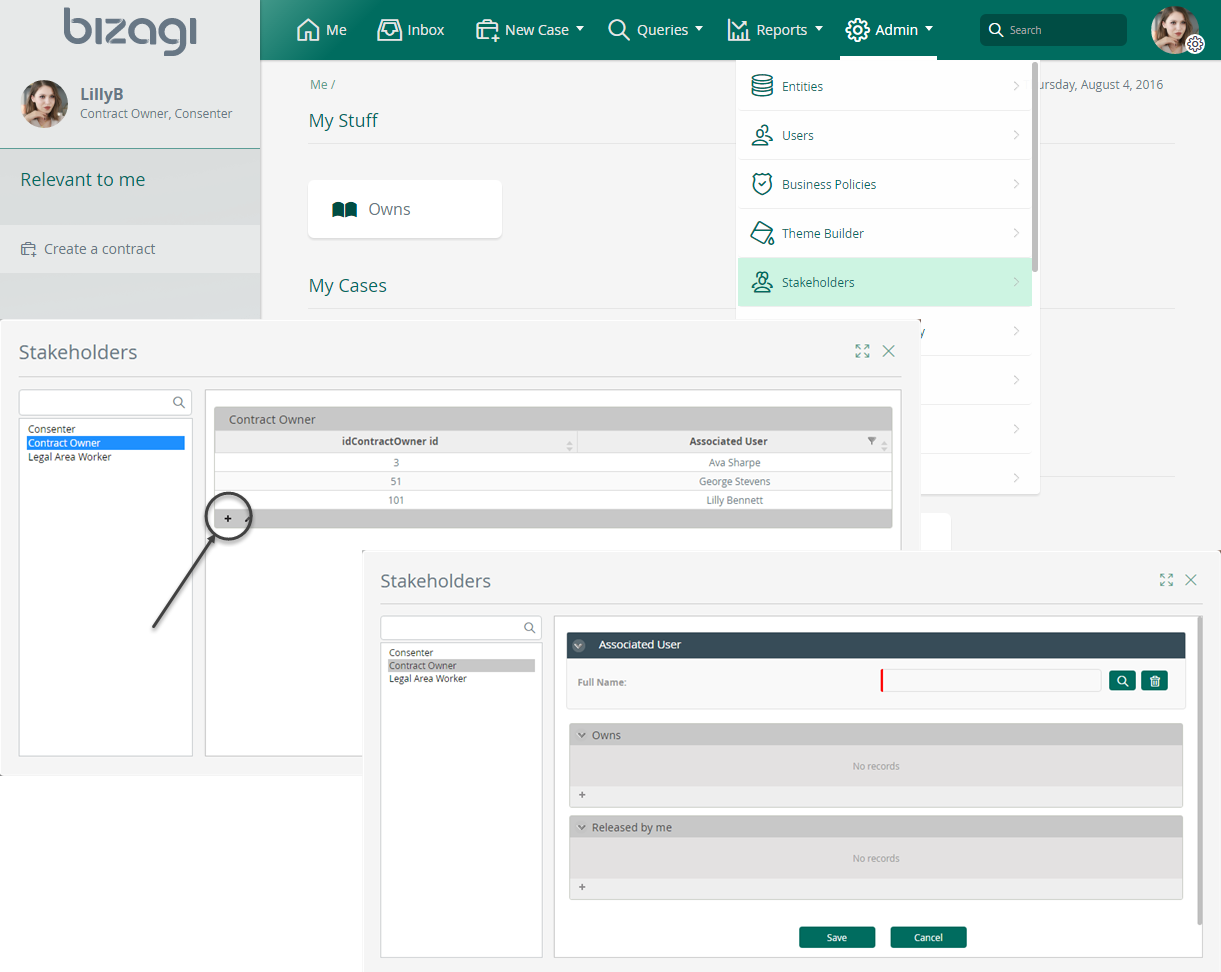Expand the Entities submenu chevron
The width and height of the screenshot is (1221, 972).
click(x=1016, y=86)
